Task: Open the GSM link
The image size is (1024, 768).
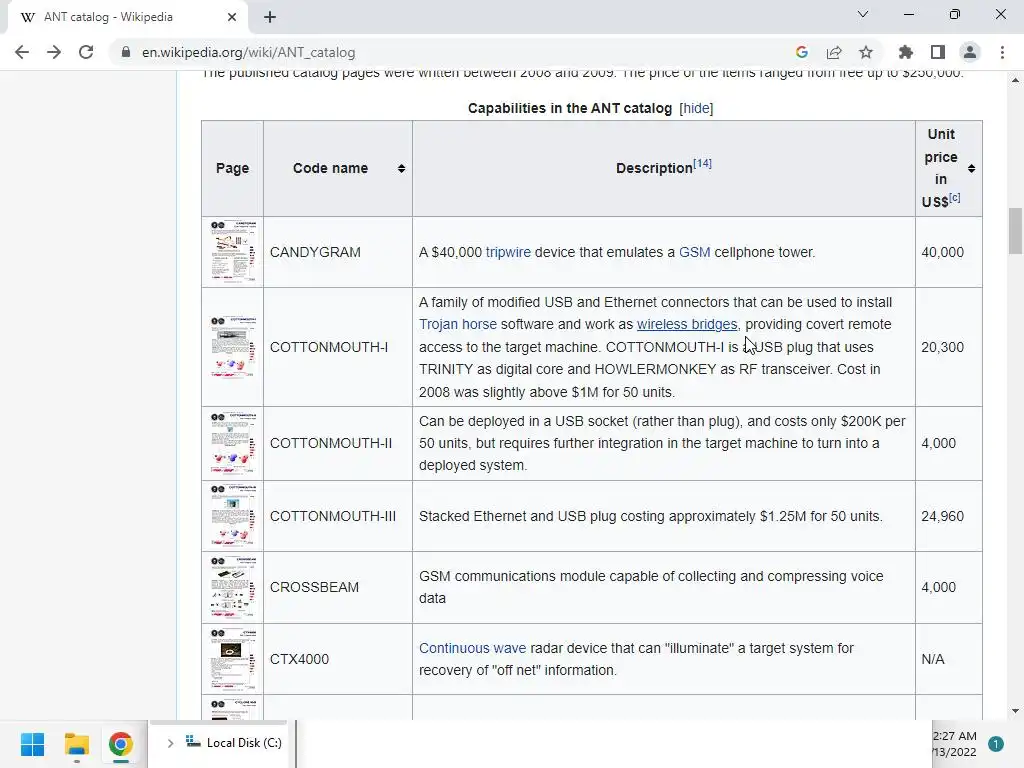Action: pyautogui.click(x=695, y=252)
